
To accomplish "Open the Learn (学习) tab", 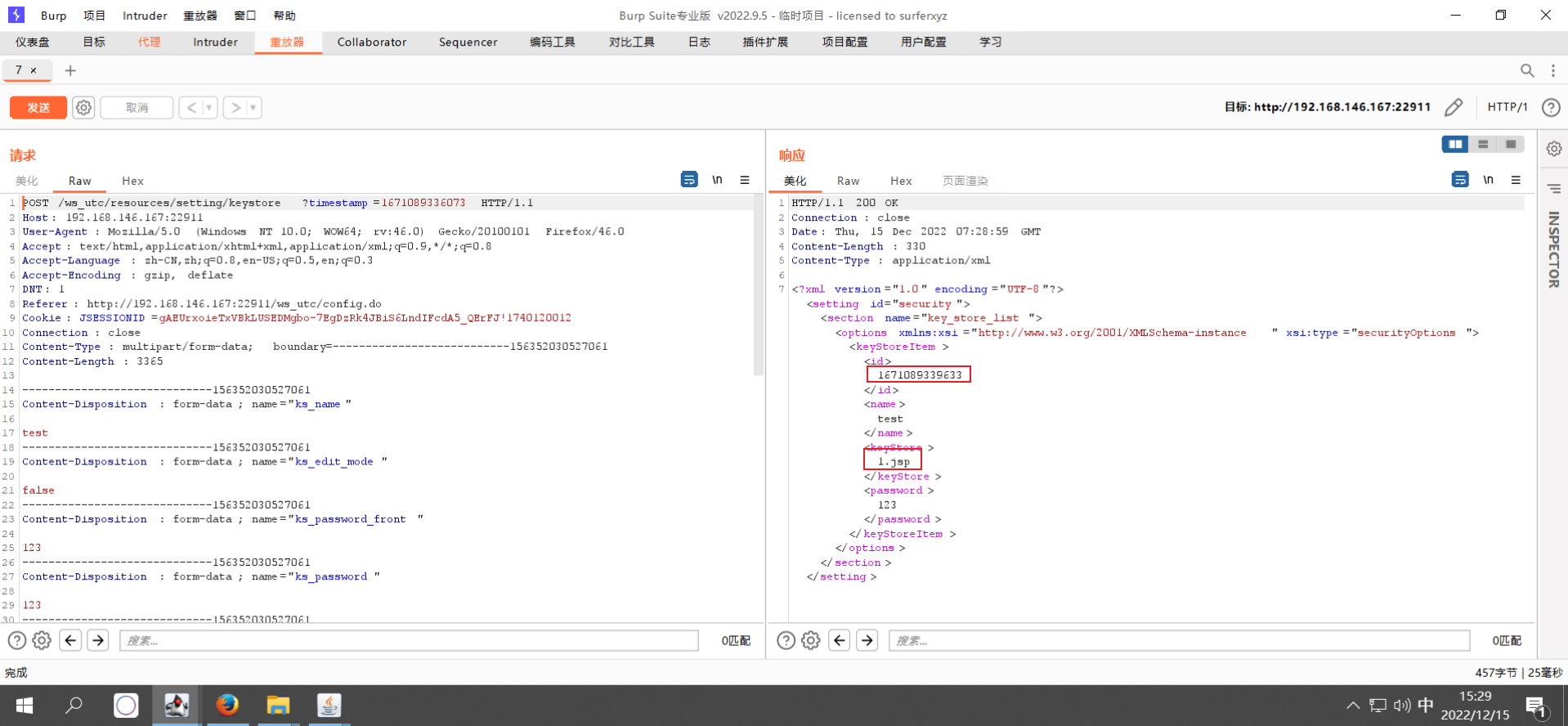I will (x=990, y=42).
